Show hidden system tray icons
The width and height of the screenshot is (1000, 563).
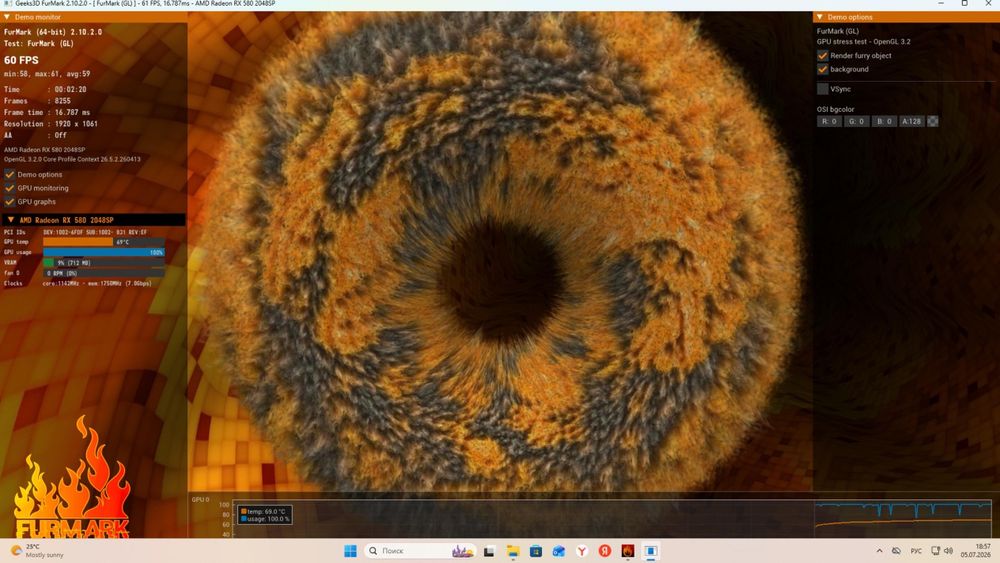[x=879, y=551]
